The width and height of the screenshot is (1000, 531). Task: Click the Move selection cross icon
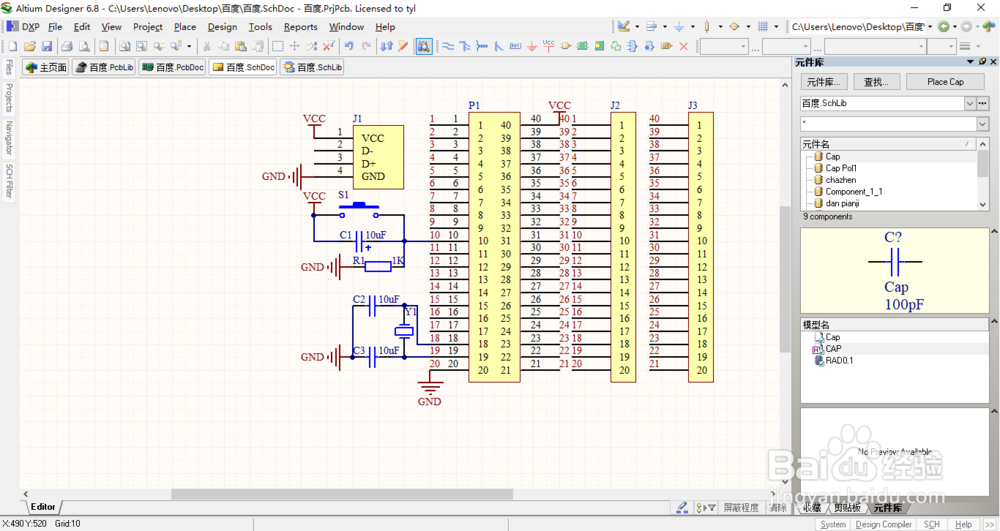coord(295,46)
